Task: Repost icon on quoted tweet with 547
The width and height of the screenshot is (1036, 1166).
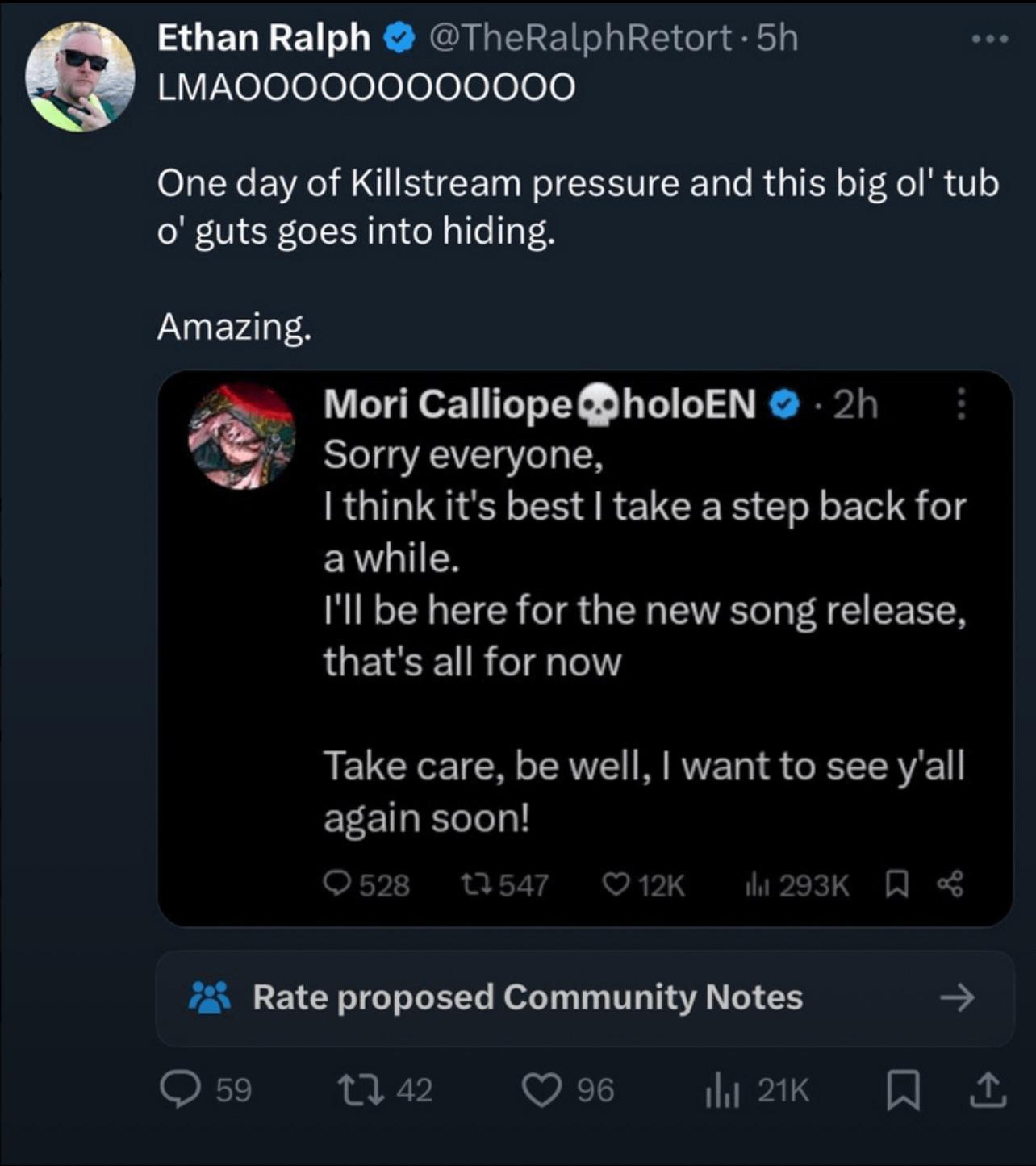Action: click(x=478, y=884)
